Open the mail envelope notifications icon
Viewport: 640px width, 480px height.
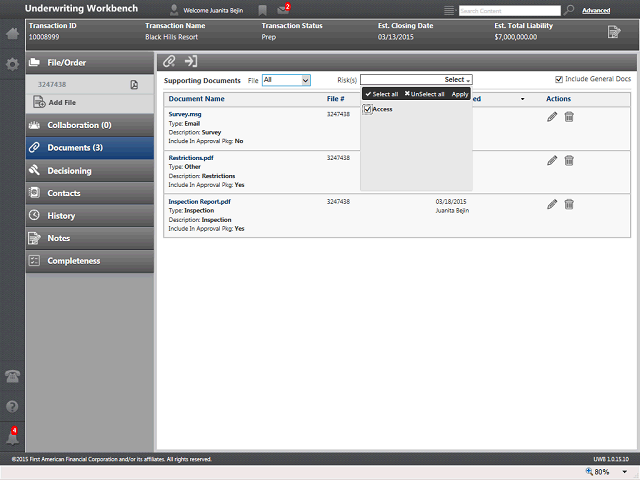click(x=283, y=10)
